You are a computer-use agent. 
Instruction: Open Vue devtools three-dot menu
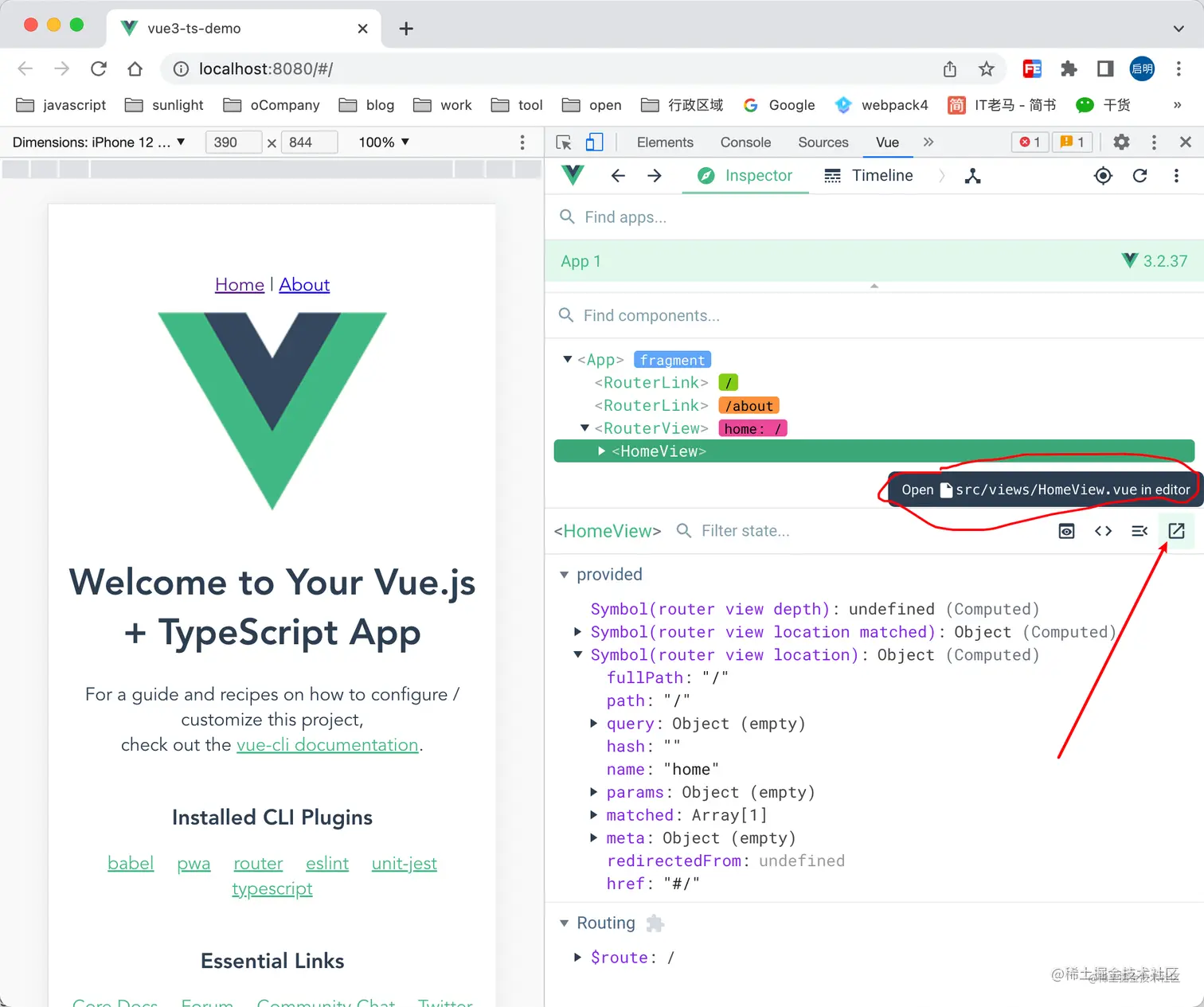point(1176,176)
